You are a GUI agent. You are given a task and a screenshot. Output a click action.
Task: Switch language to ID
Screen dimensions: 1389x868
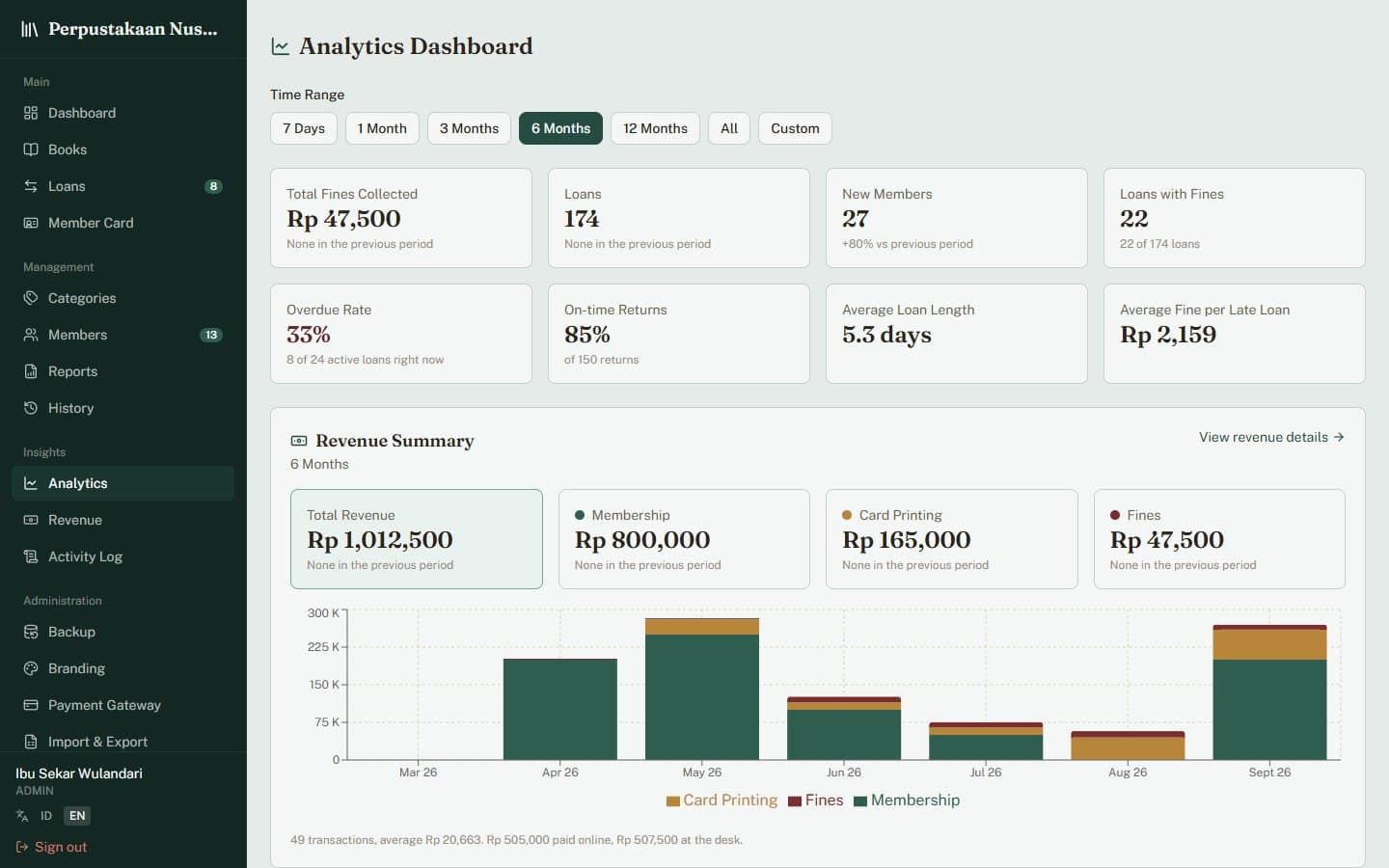46,816
